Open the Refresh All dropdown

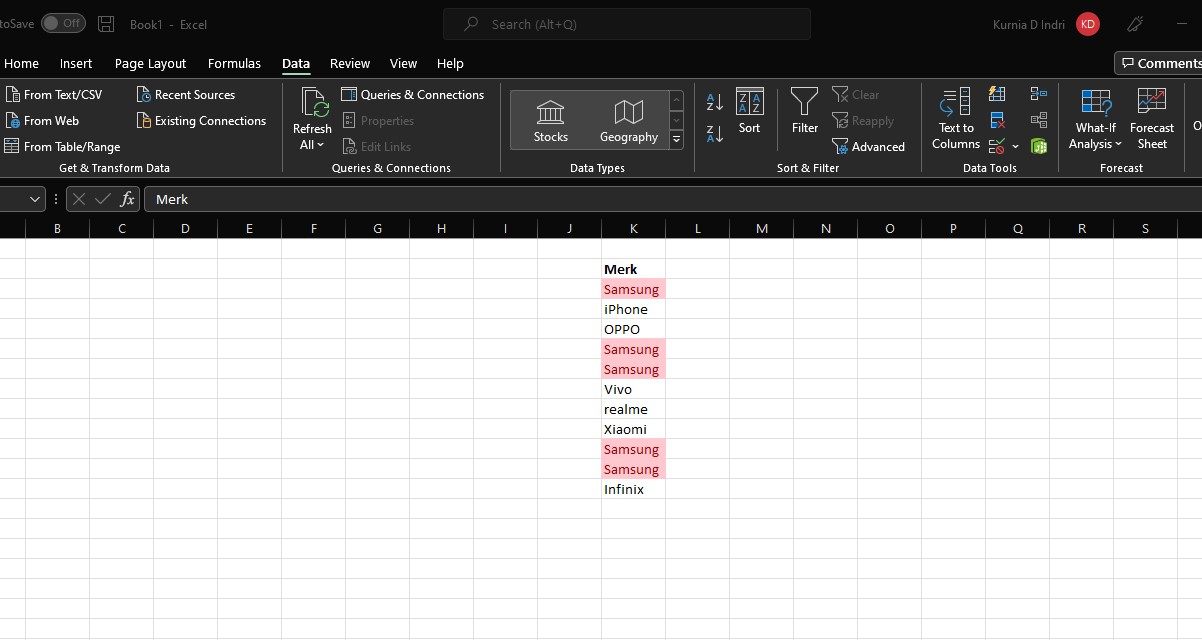click(312, 145)
